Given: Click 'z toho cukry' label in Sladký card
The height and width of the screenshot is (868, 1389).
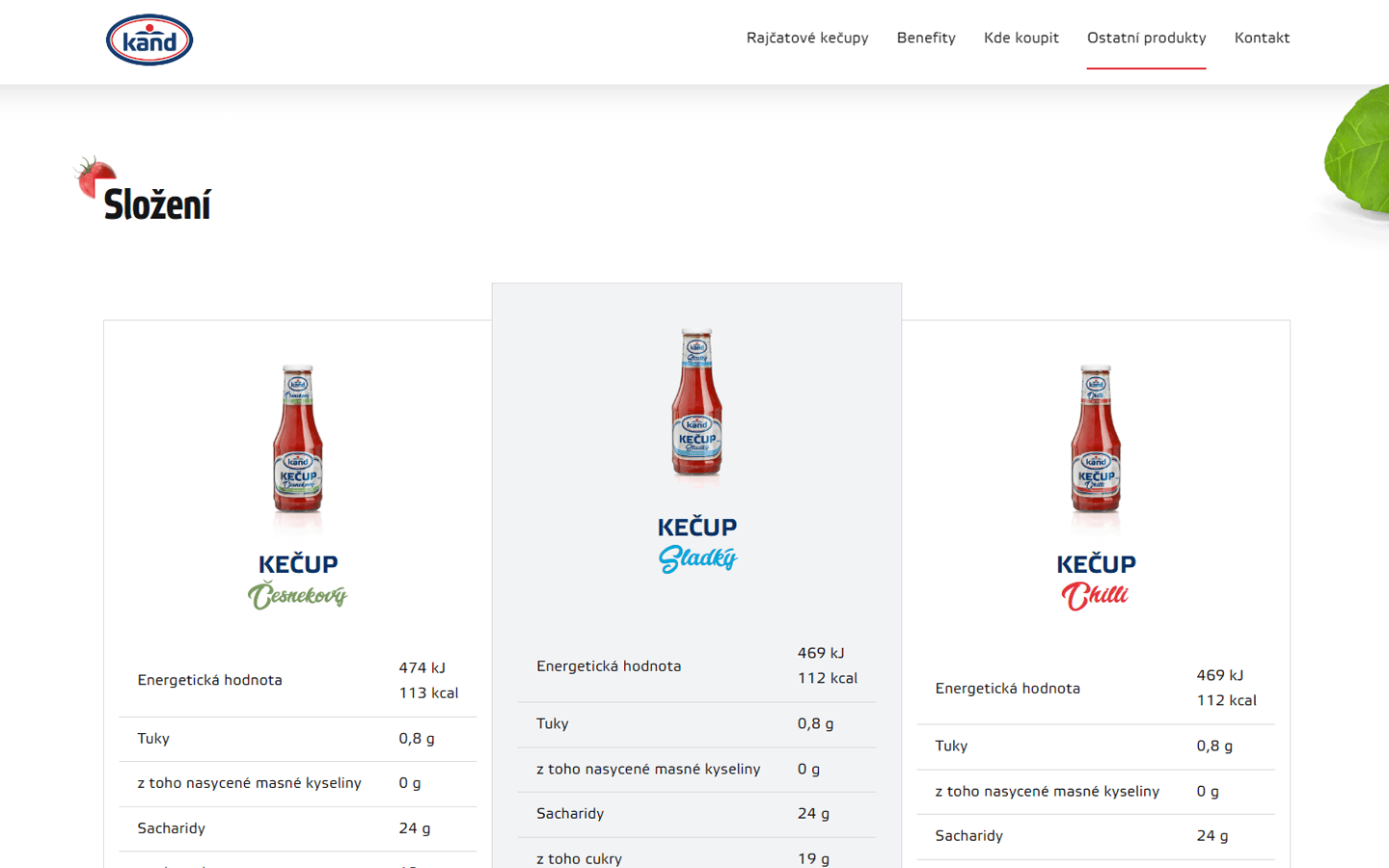Looking at the screenshot, I should coord(579,858).
